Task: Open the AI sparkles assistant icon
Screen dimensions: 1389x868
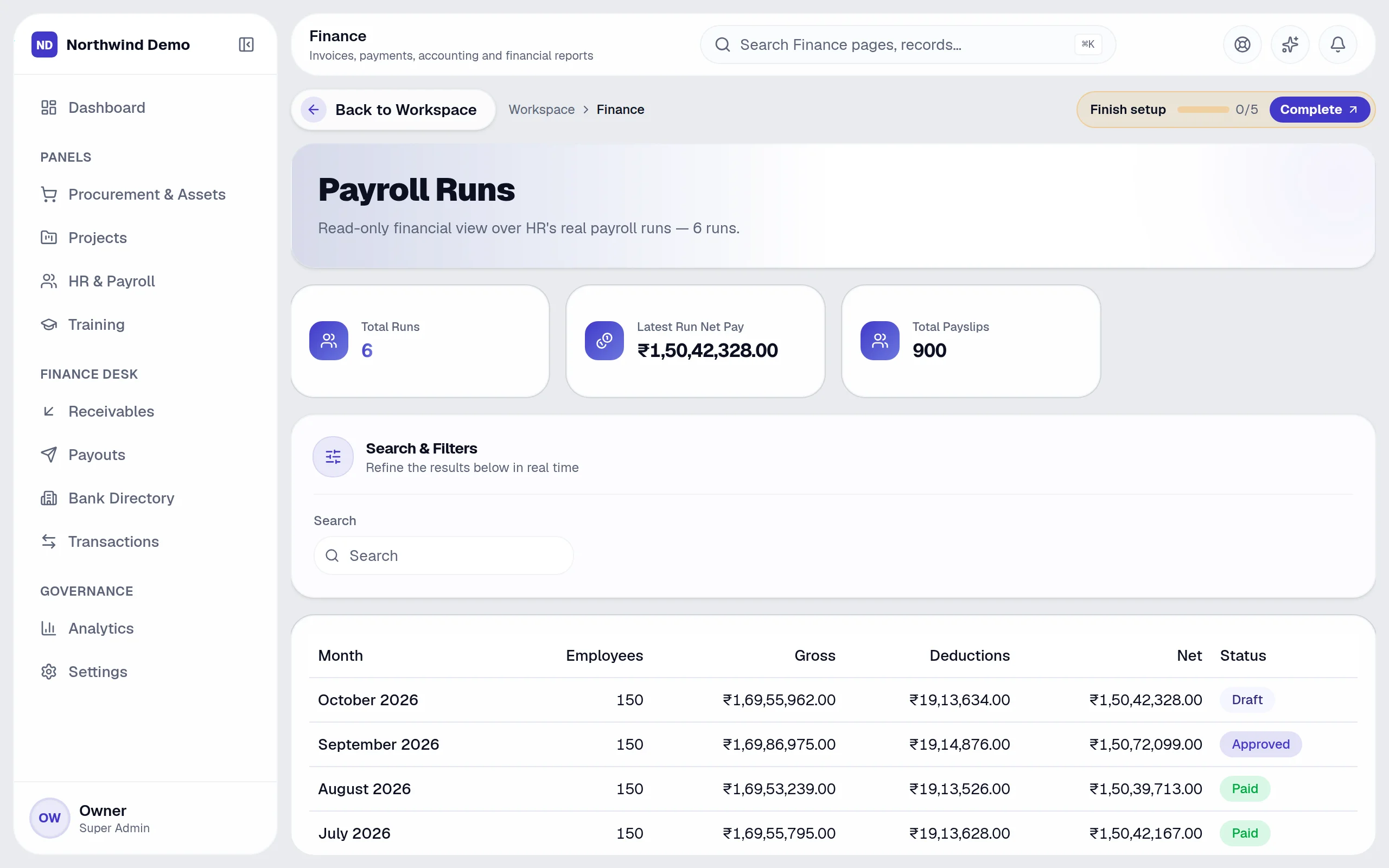Action: click(1290, 44)
